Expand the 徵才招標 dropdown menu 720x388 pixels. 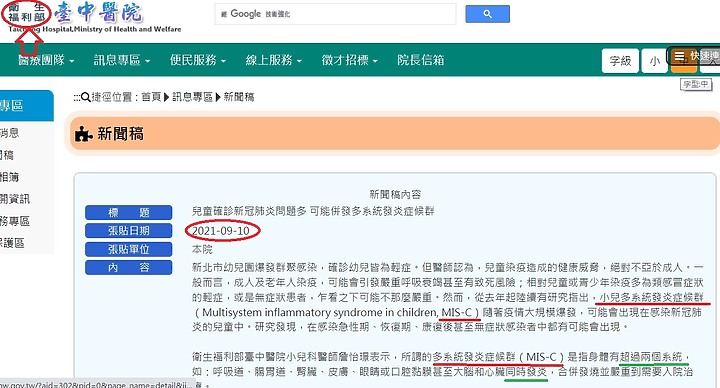pyautogui.click(x=349, y=60)
